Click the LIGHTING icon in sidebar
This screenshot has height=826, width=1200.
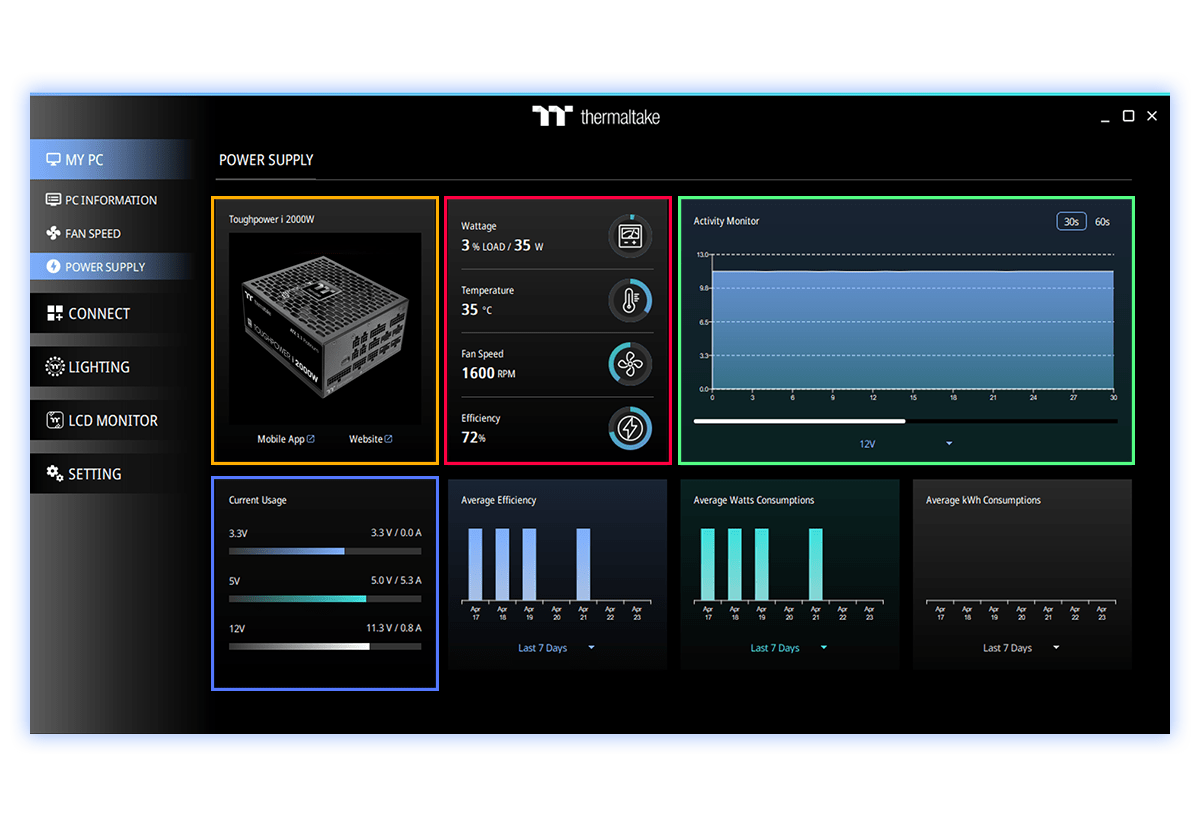pos(55,367)
